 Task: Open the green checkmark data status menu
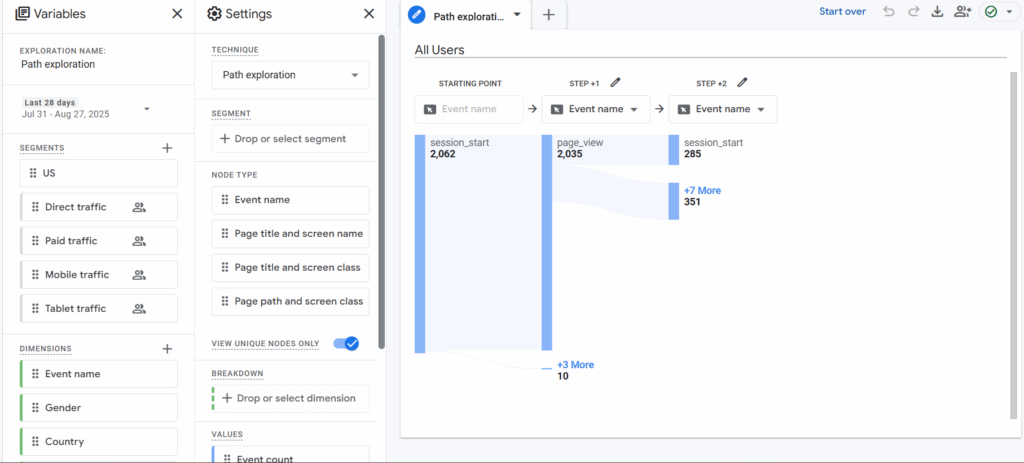[999, 12]
